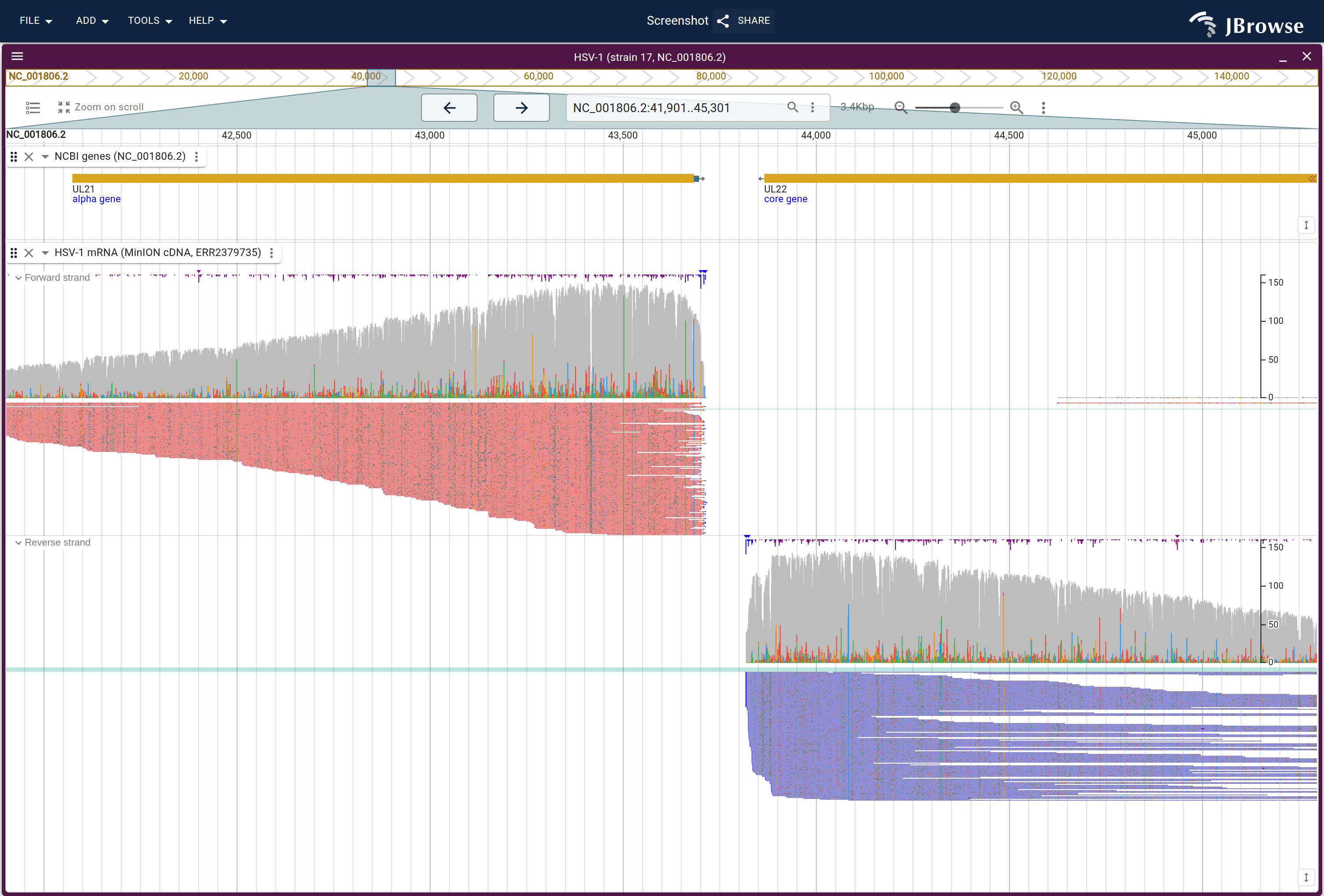Click the highlighted overview region box

click(381, 78)
